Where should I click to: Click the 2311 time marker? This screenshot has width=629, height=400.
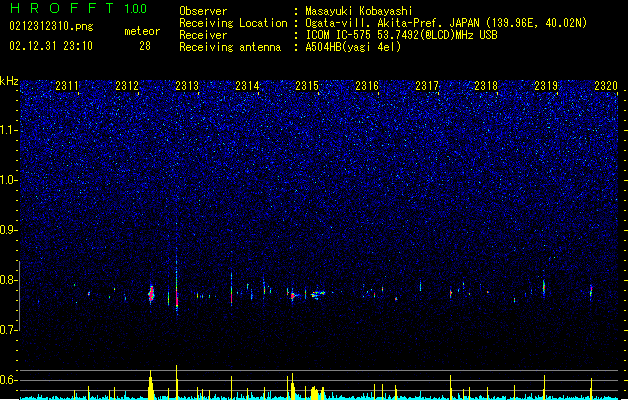[67, 86]
